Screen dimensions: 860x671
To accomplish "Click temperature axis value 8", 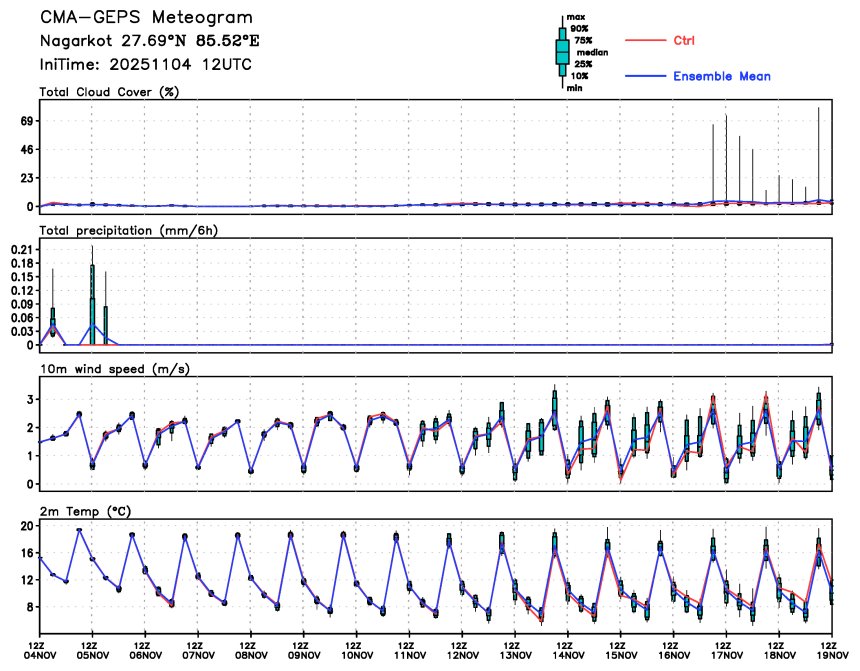I will click(30, 607).
